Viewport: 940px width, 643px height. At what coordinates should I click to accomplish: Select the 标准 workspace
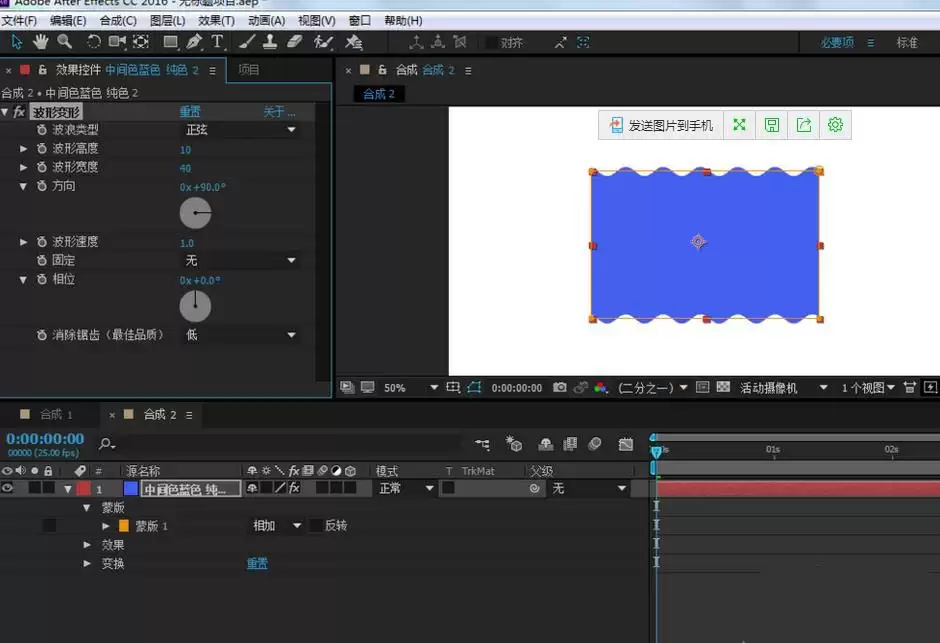coord(907,43)
